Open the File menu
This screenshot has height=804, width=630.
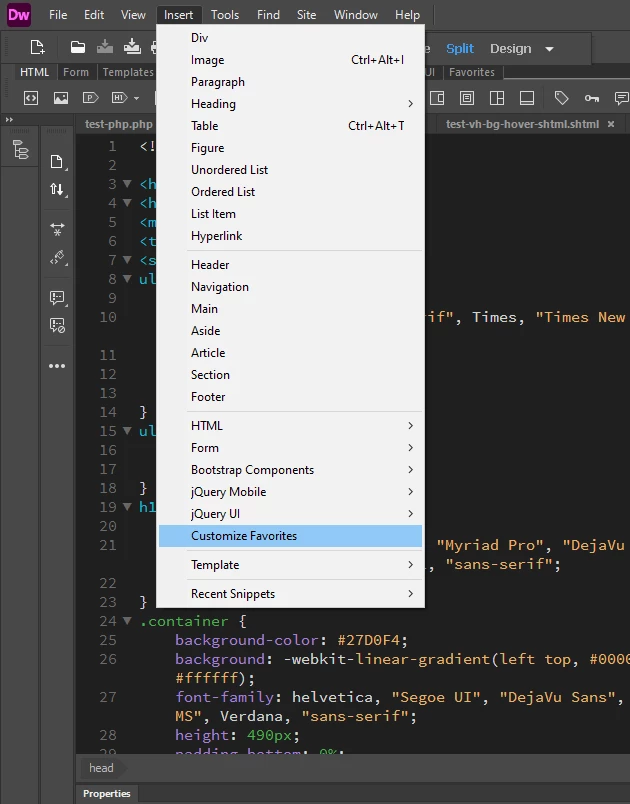58,15
